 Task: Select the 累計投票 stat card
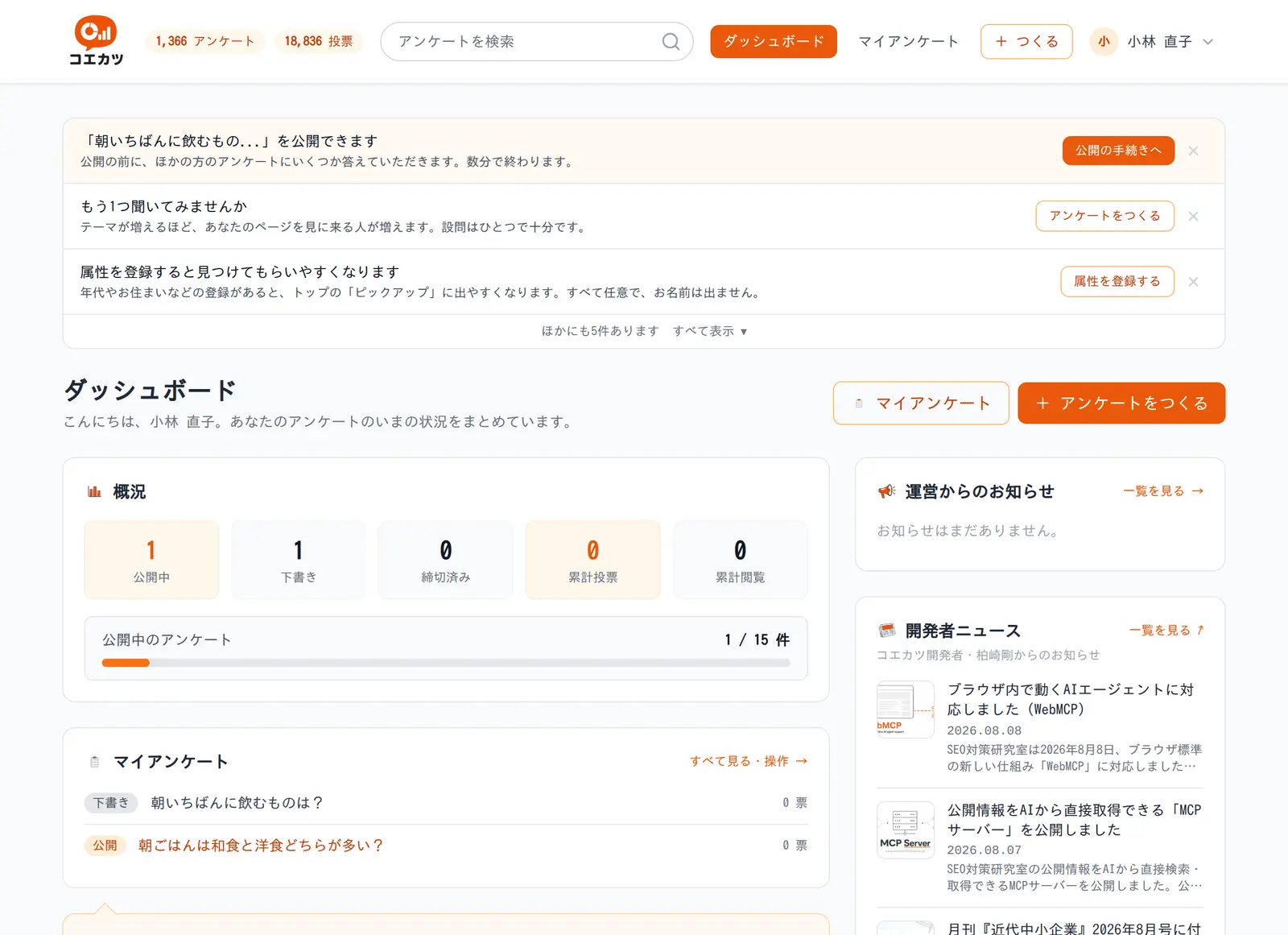[593, 560]
